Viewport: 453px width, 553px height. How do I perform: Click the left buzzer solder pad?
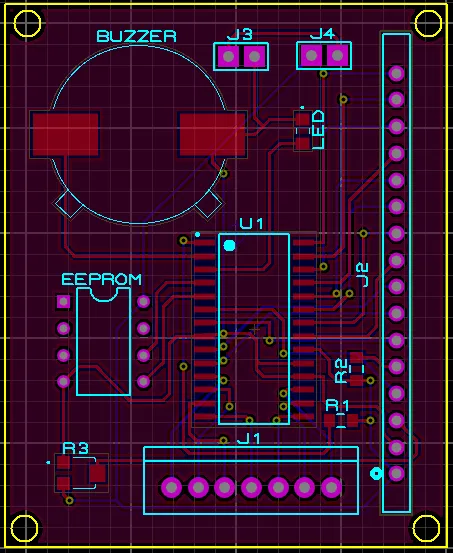point(65,134)
